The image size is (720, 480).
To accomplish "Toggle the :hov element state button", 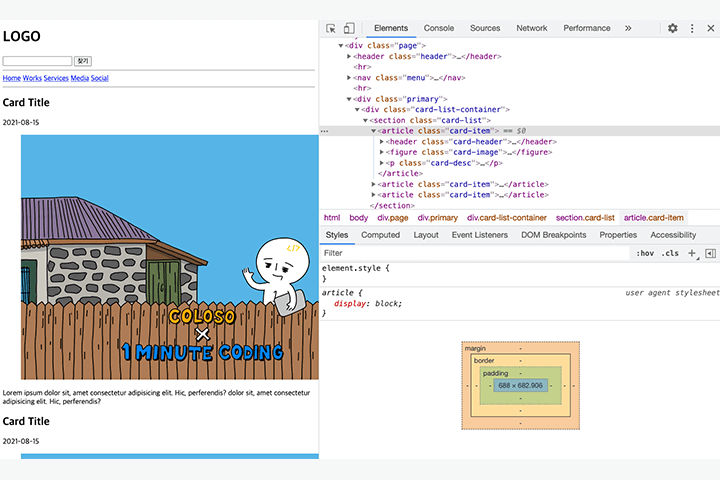I will [645, 253].
